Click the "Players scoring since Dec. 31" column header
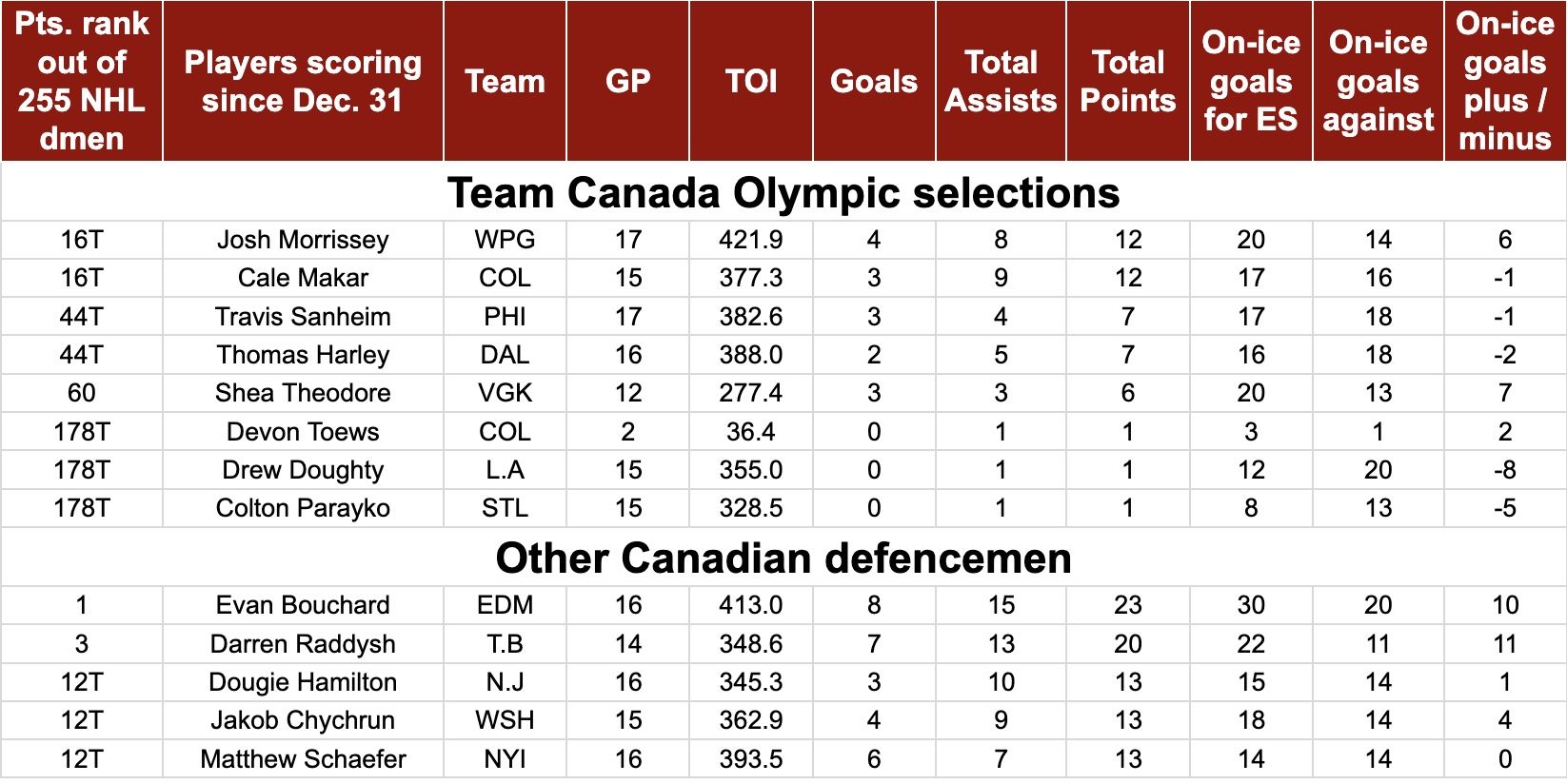The width and height of the screenshot is (1567, 784). click(x=303, y=81)
